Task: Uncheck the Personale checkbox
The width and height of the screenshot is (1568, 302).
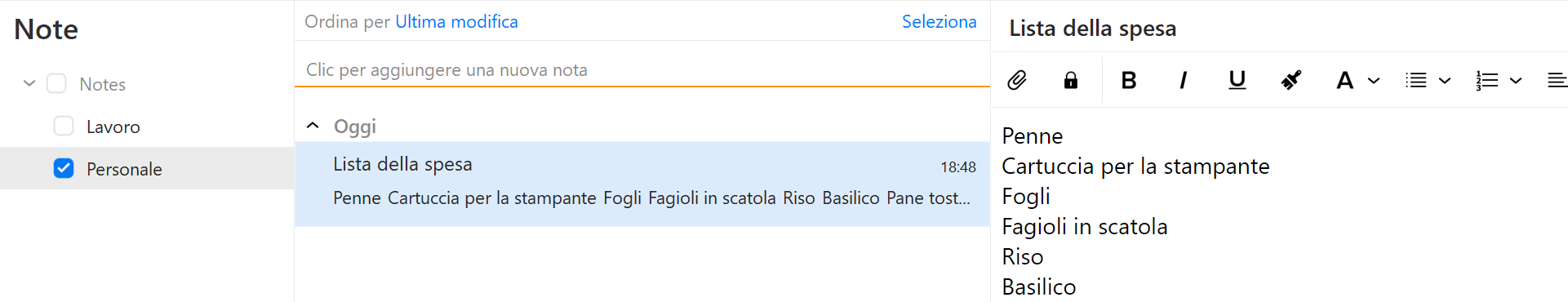Action: (x=64, y=168)
